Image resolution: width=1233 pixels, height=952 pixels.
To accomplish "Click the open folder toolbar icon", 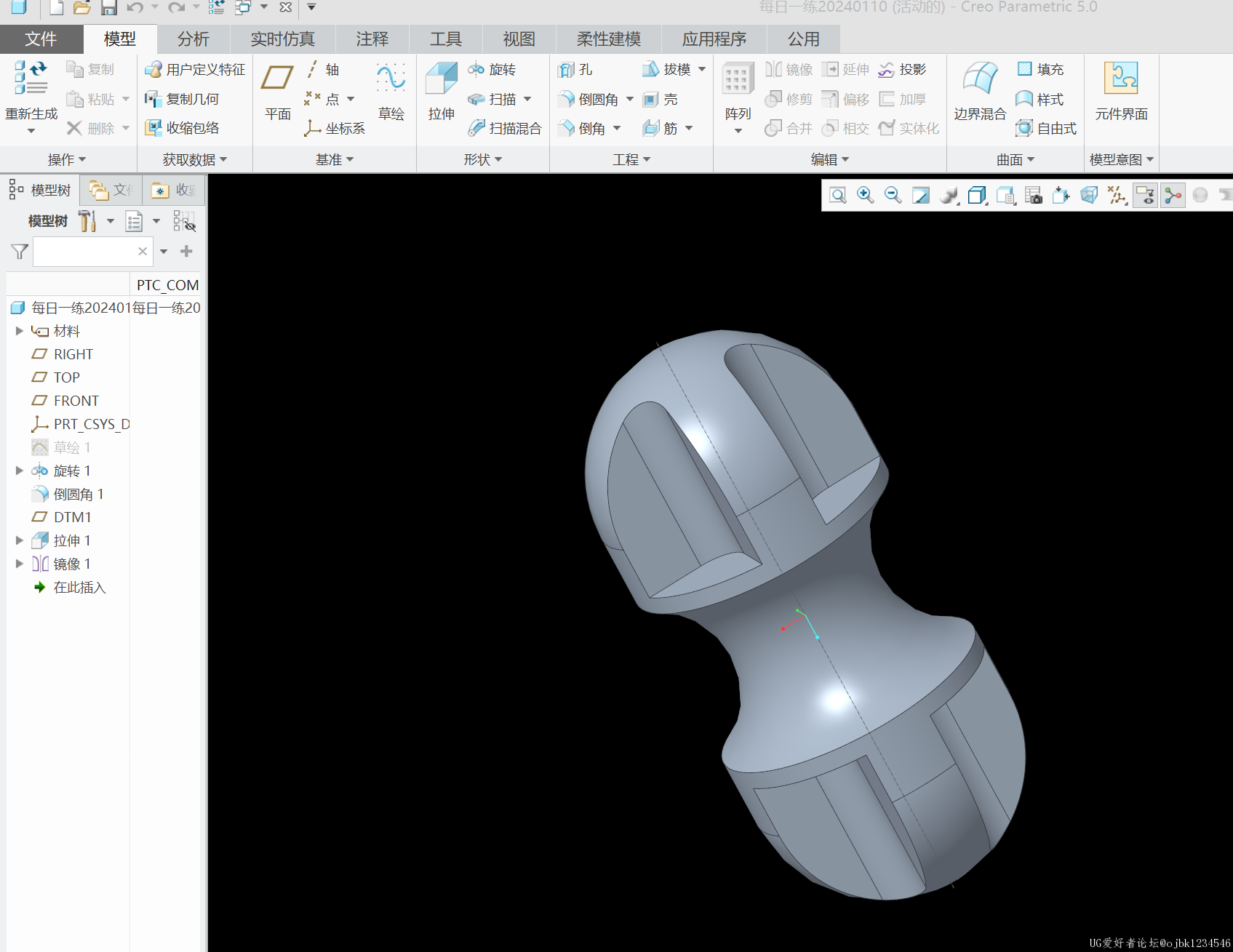I will [81, 8].
